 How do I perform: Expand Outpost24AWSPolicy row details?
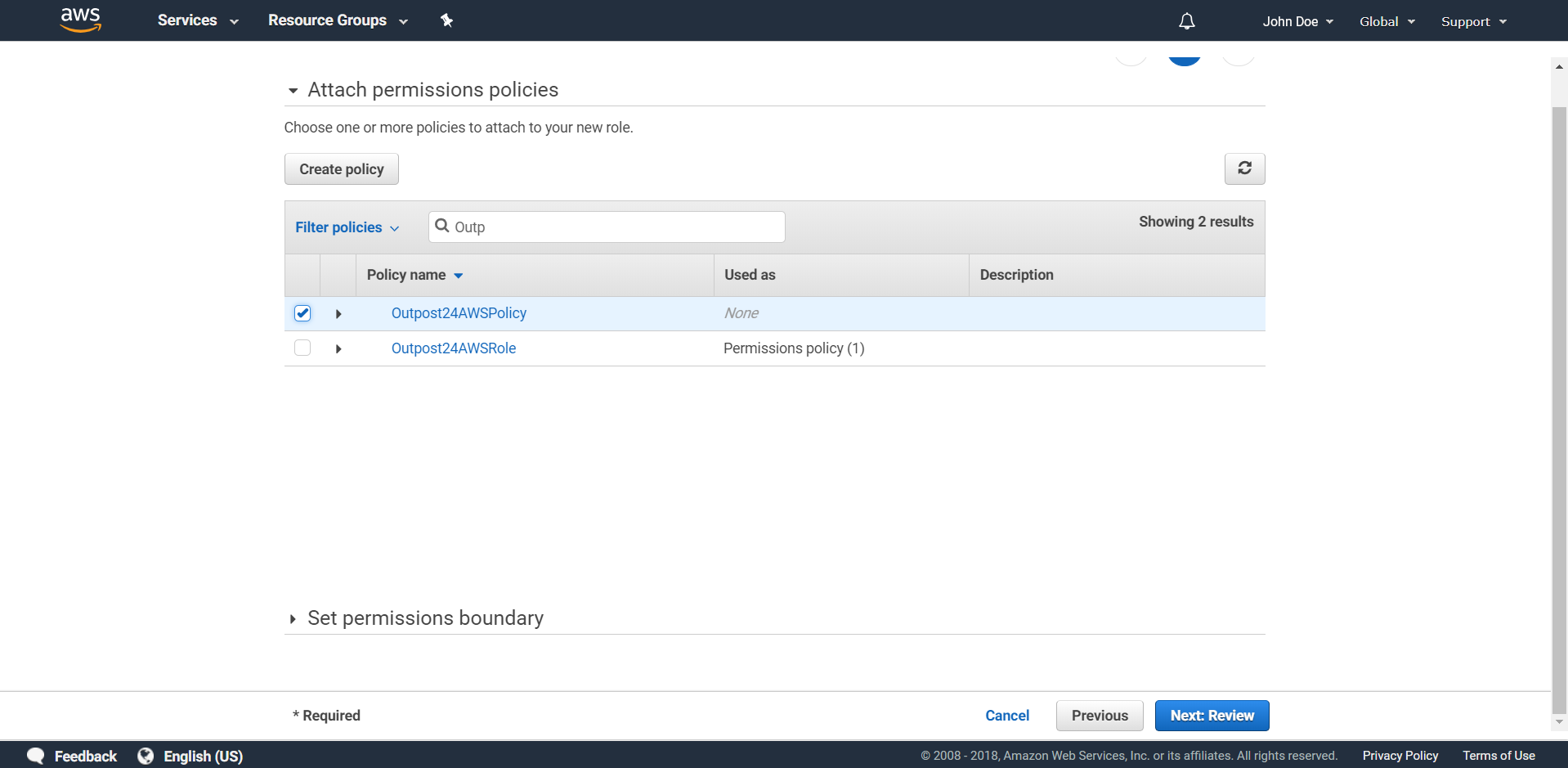click(x=338, y=314)
